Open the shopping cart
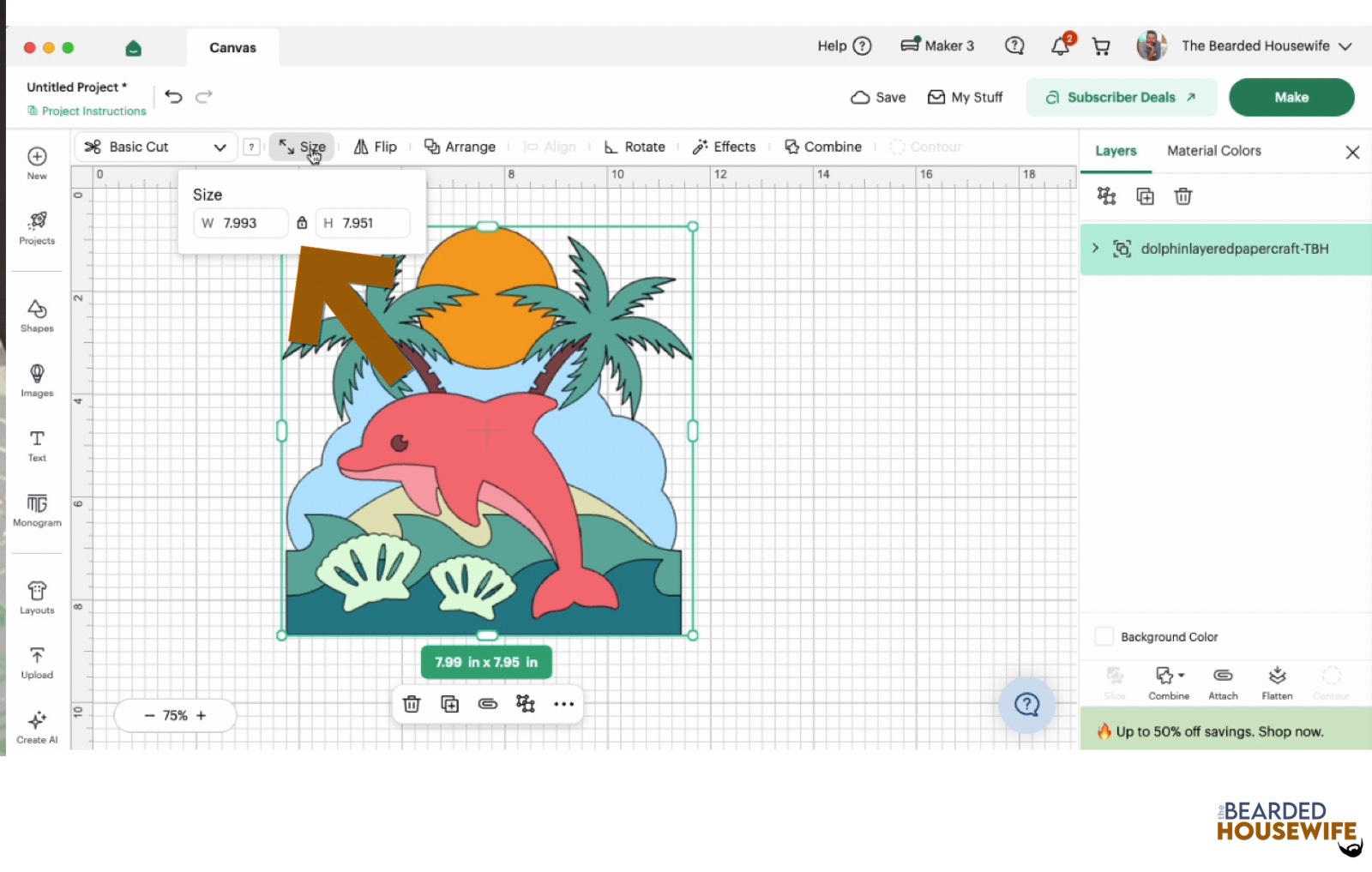 (1101, 46)
